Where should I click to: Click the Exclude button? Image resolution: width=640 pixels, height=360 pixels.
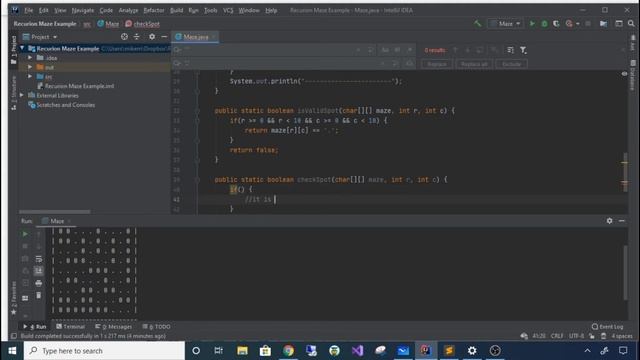pyautogui.click(x=511, y=64)
